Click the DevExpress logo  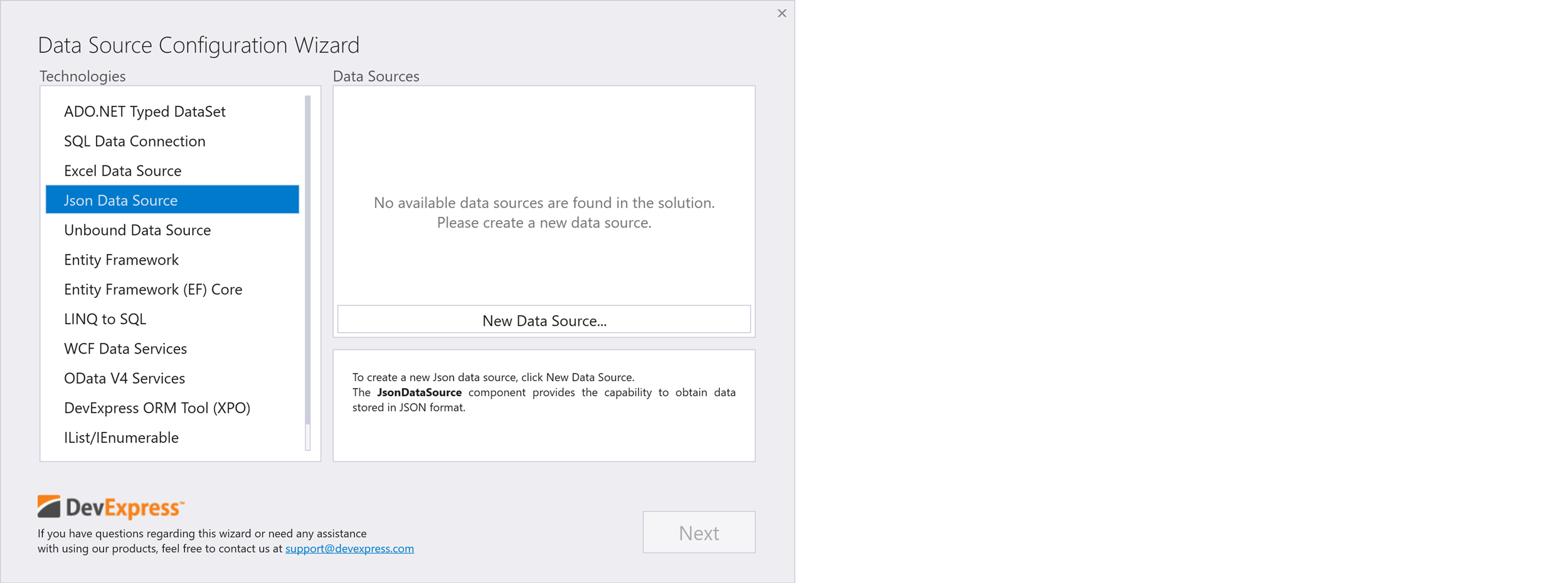[x=111, y=507]
